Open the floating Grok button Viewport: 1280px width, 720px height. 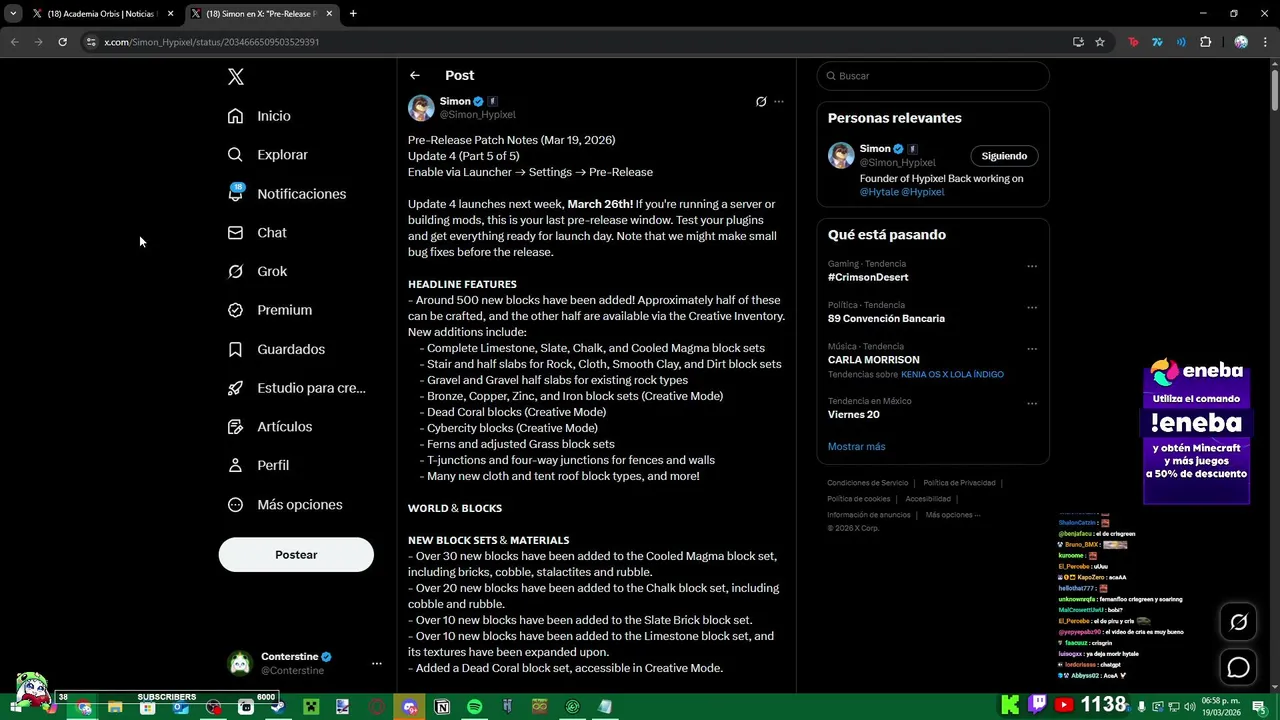point(1238,623)
